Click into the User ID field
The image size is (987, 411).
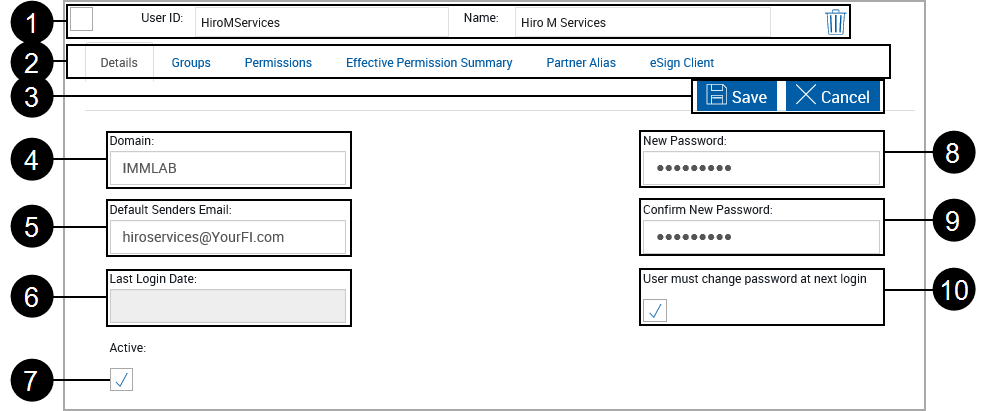click(x=320, y=22)
